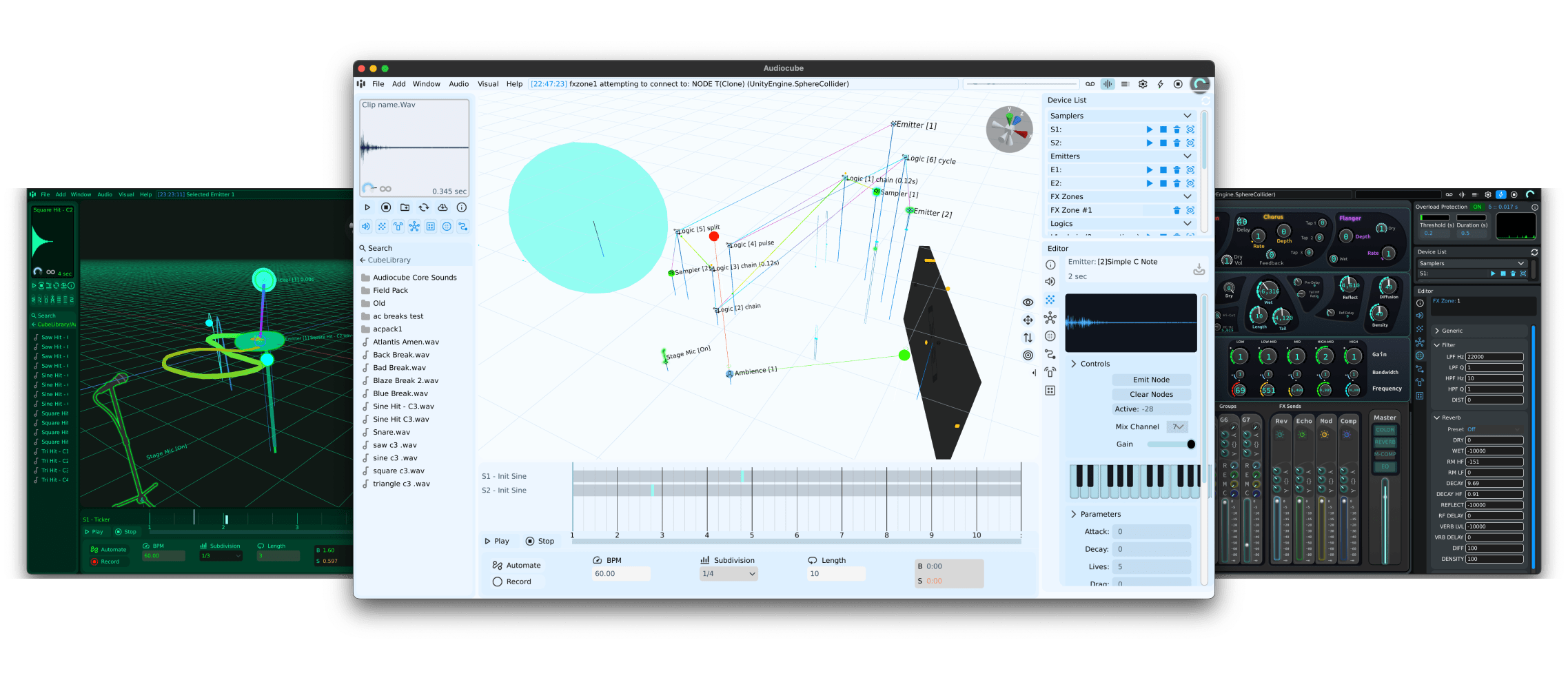Open the Audio menu in the menu bar
This screenshot has width=1568, height=680.
(x=458, y=83)
